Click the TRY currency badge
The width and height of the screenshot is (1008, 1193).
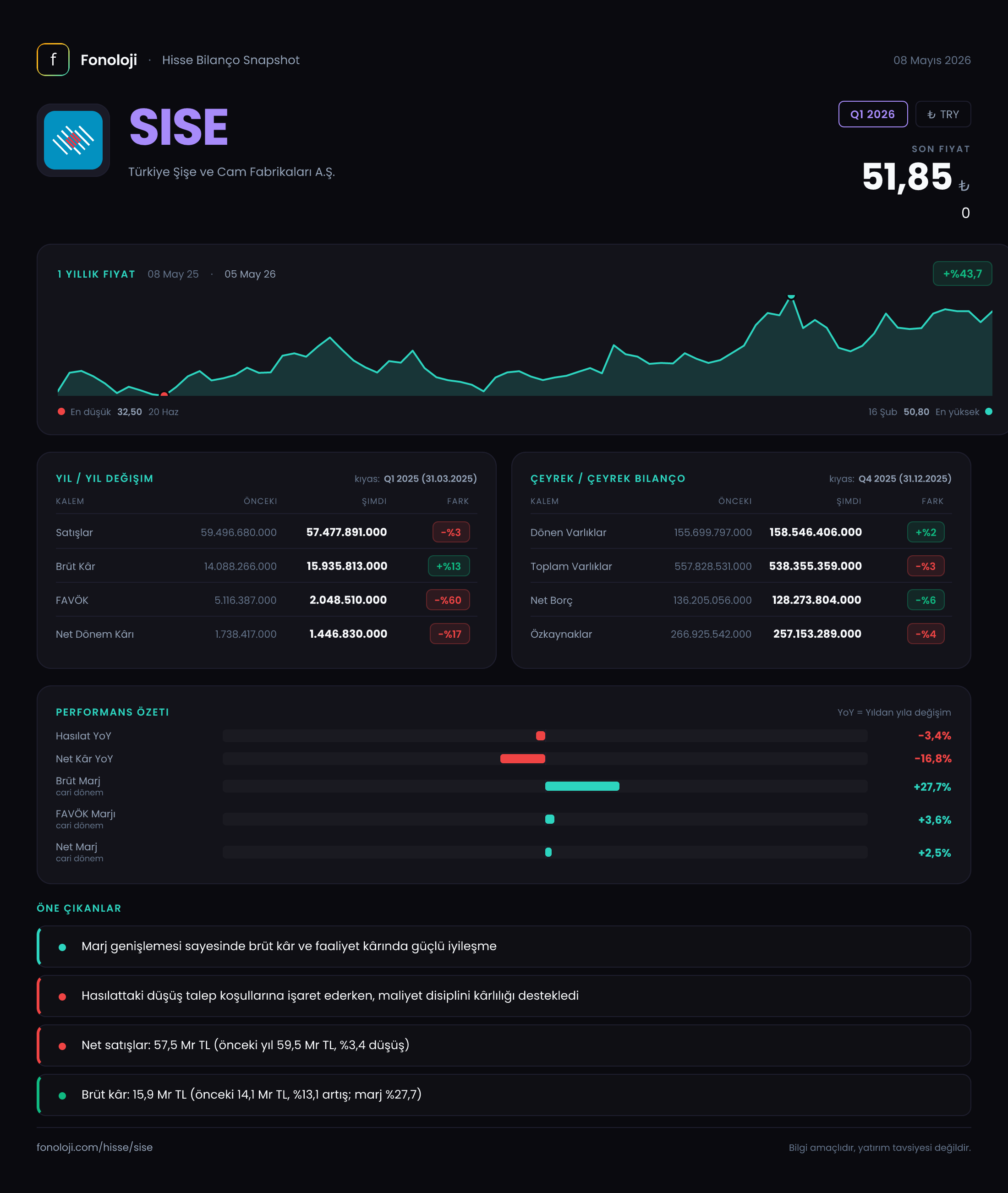(x=943, y=114)
